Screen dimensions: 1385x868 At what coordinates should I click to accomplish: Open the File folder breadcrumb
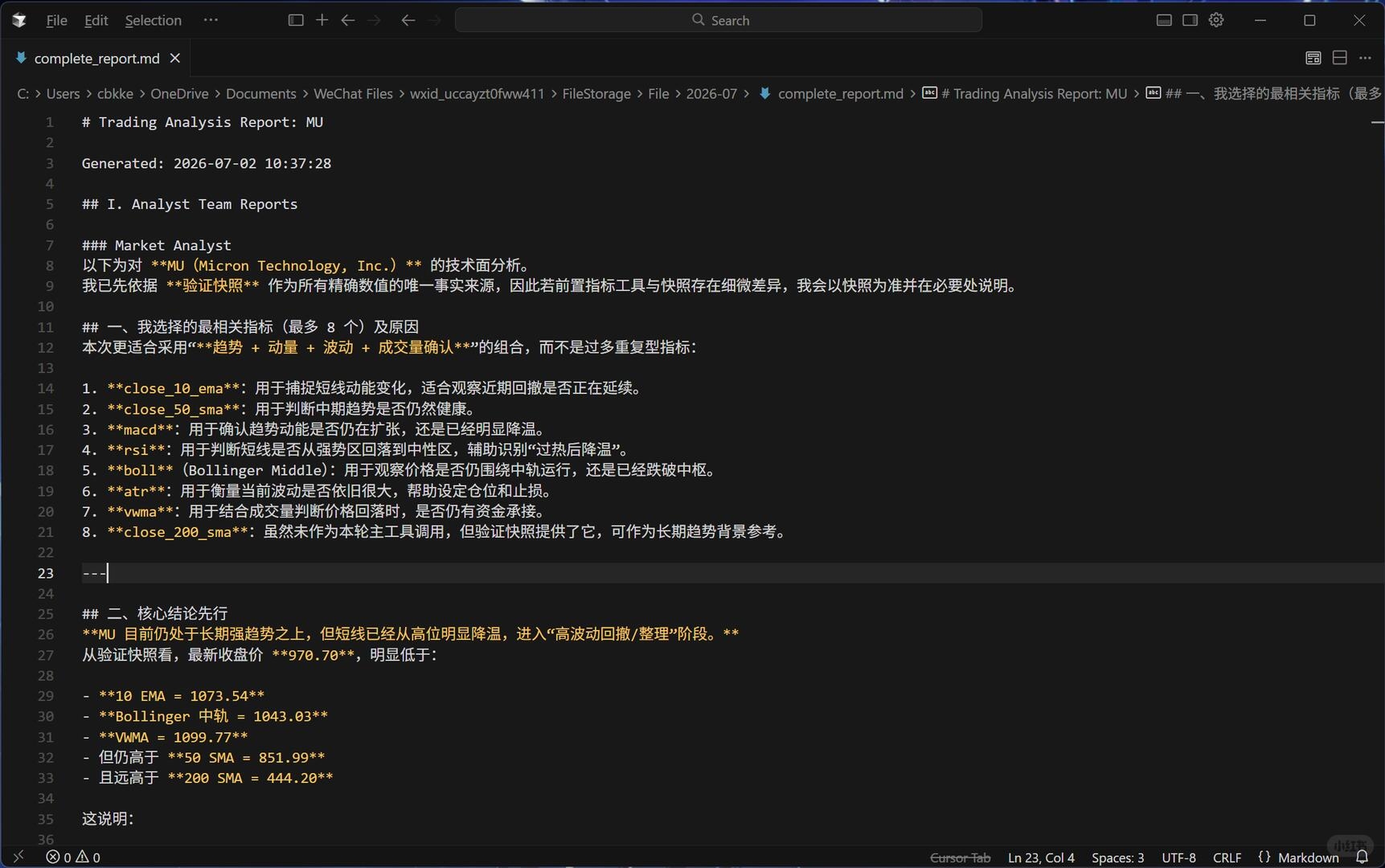[658, 93]
